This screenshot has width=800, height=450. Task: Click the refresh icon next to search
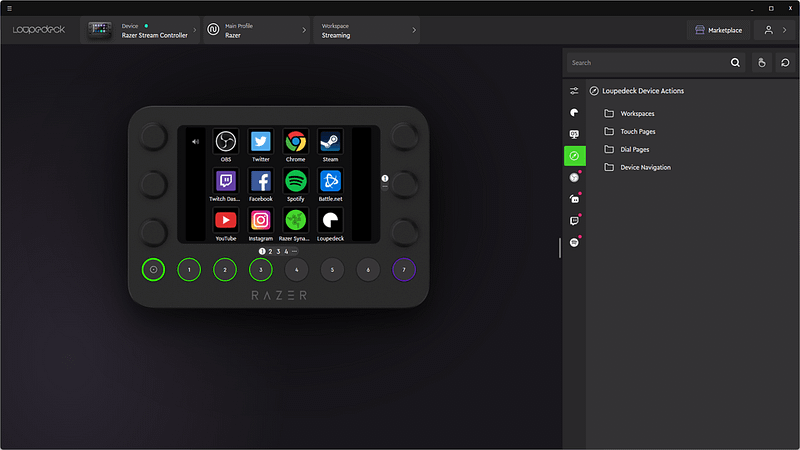(x=785, y=63)
